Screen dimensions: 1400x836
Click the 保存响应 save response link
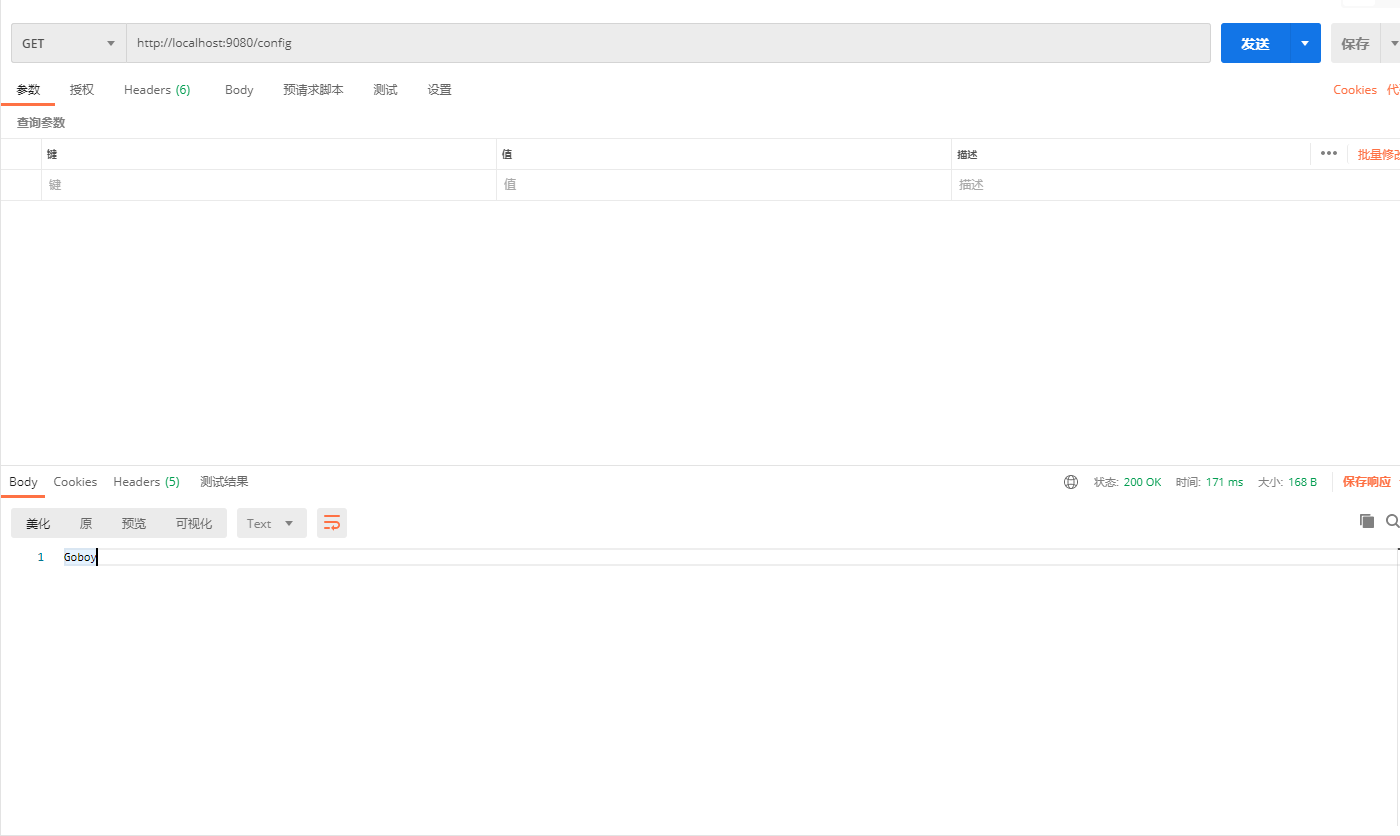(x=1366, y=482)
